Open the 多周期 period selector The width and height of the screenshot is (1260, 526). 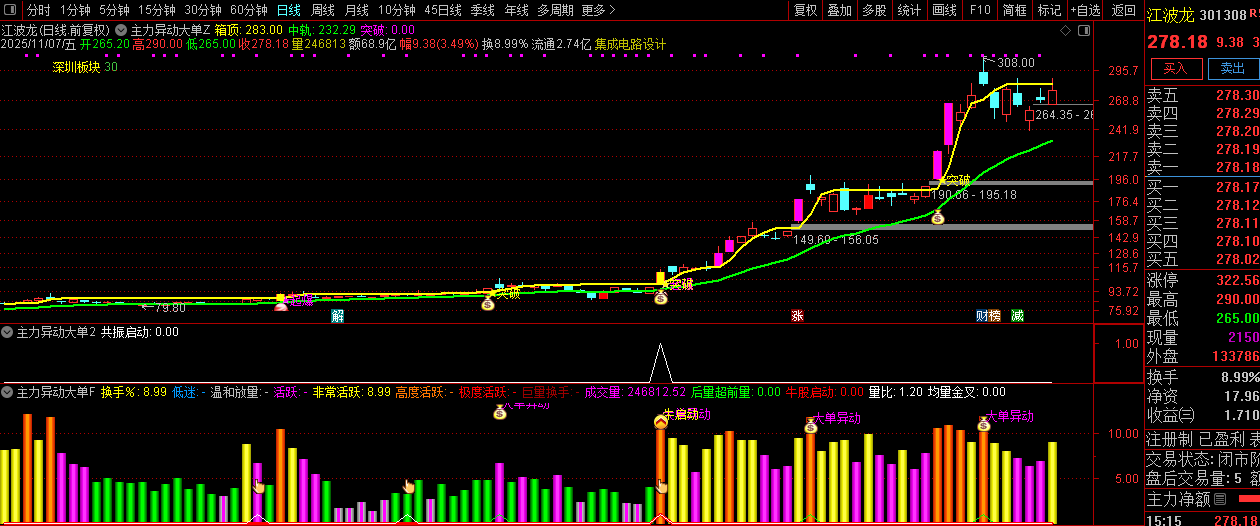click(555, 10)
